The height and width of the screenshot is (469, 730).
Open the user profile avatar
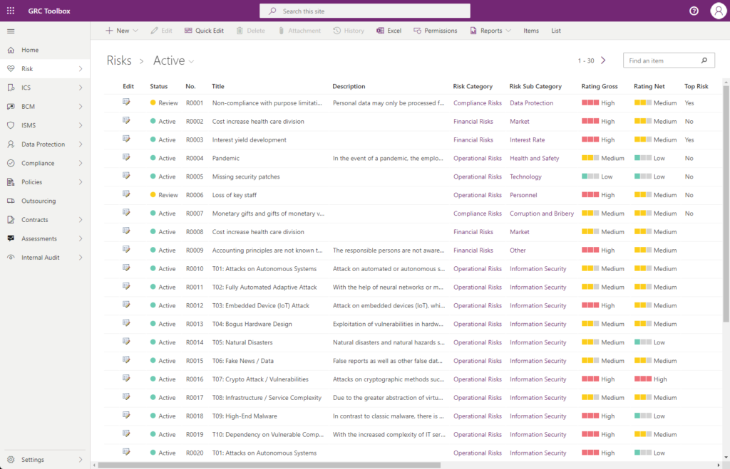718,11
